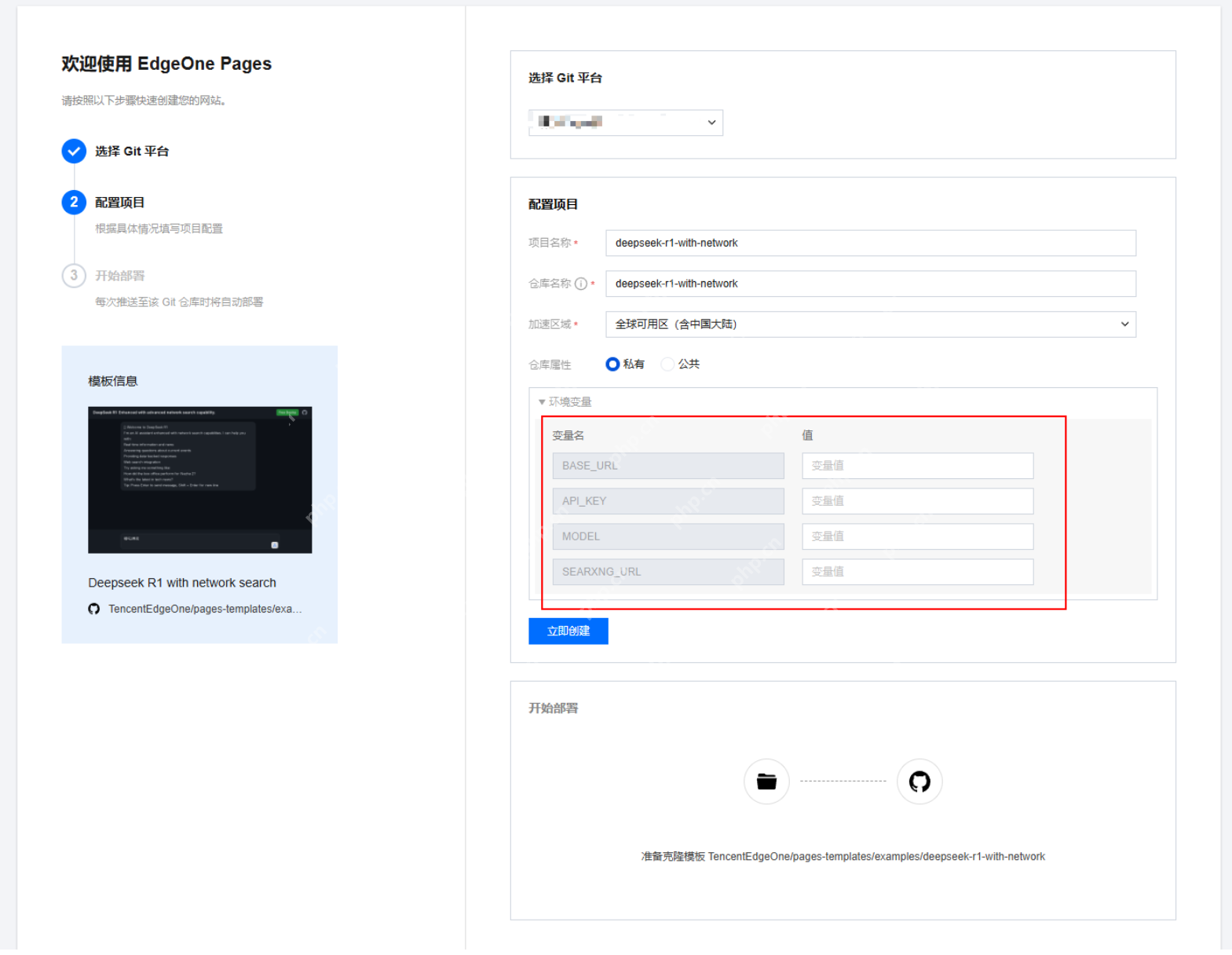This screenshot has width=1232, height=955.
Task: Click the step 2 circle icon
Action: point(74,202)
